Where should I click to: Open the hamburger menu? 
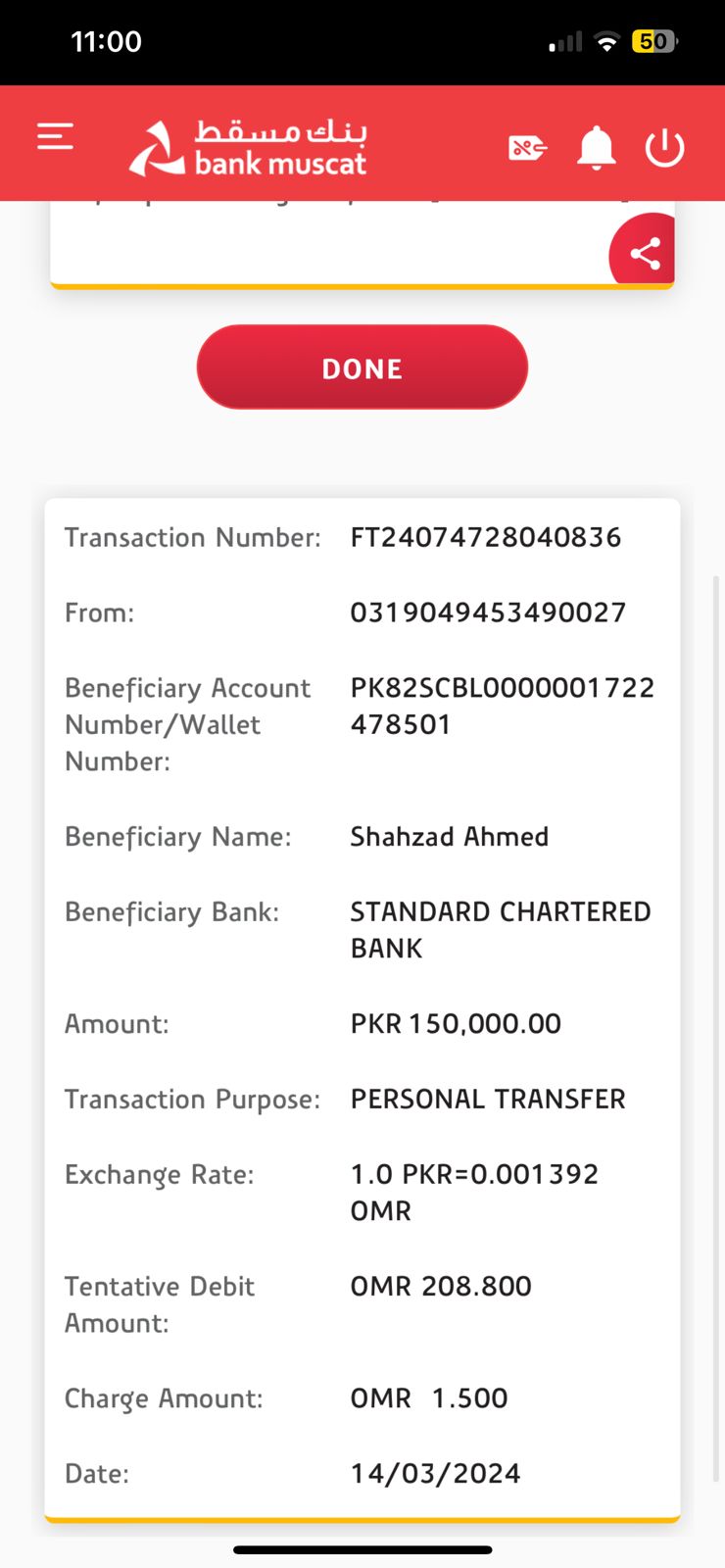point(56,136)
